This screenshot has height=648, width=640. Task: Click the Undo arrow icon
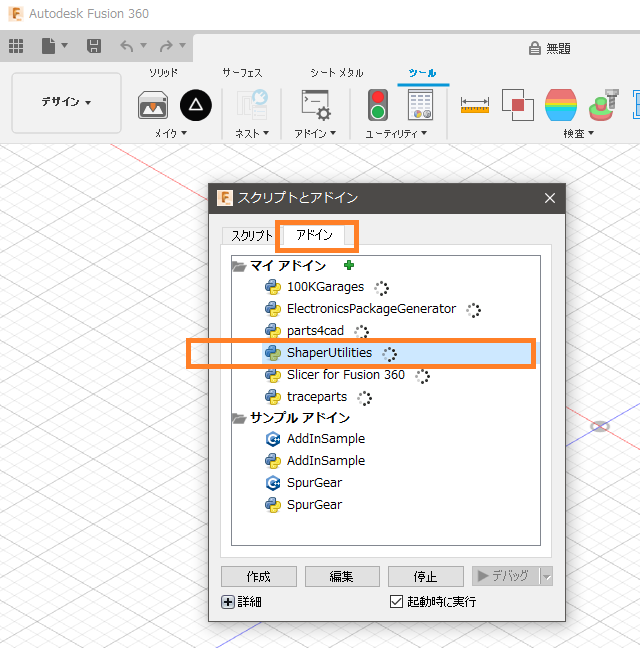click(126, 46)
